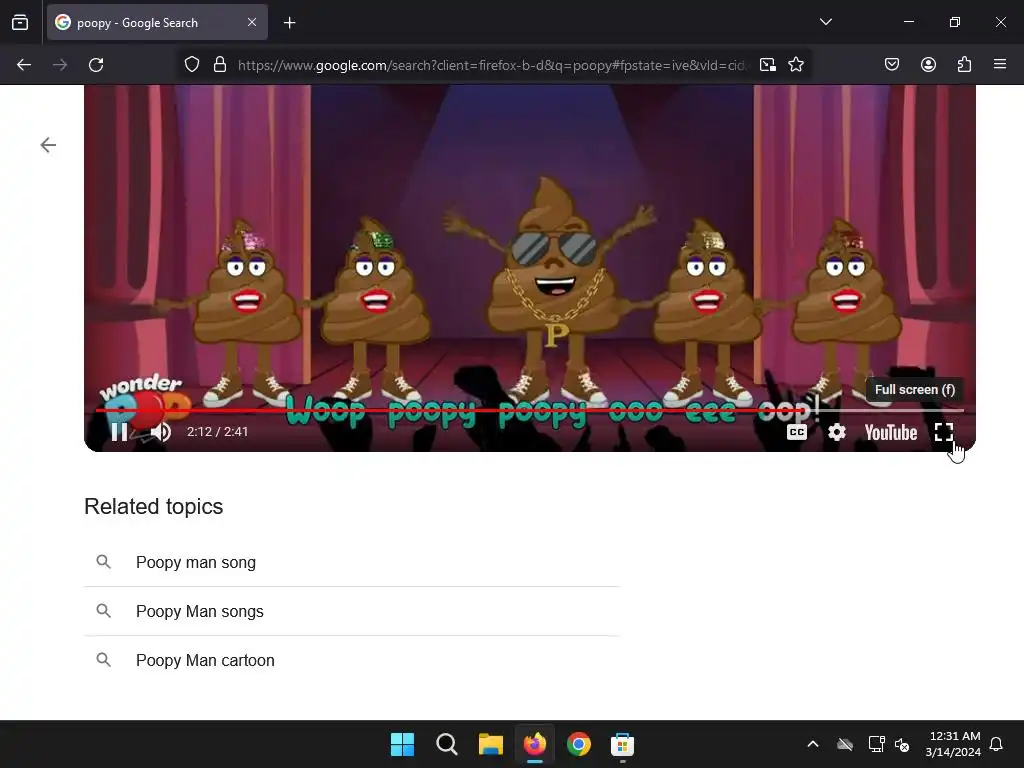Open File Explorer from taskbar
1024x768 pixels.
pyautogui.click(x=490, y=744)
